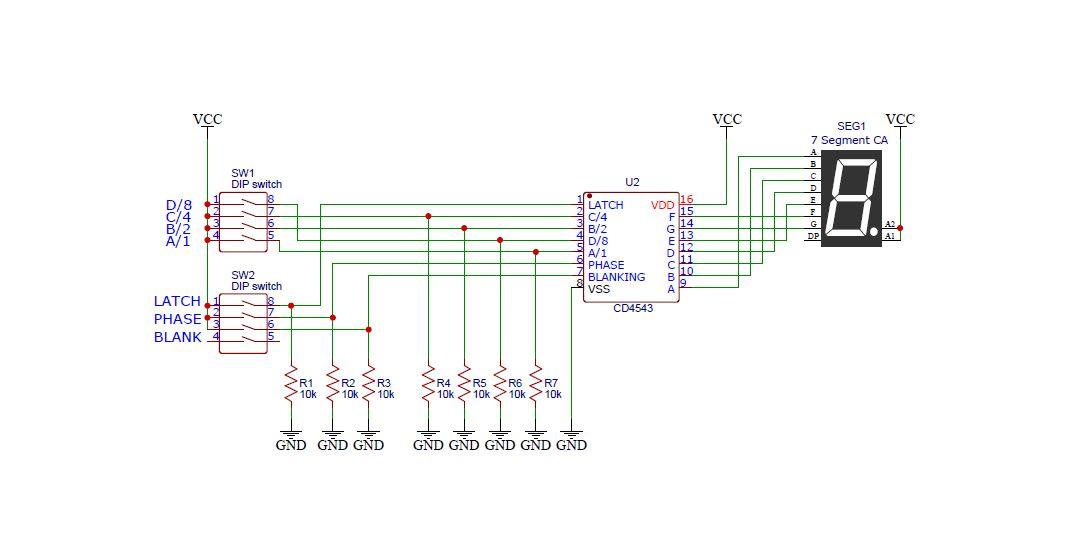Click the blue PHASE net label beside SW2
The height and width of the screenshot is (542, 1082).
(177, 319)
